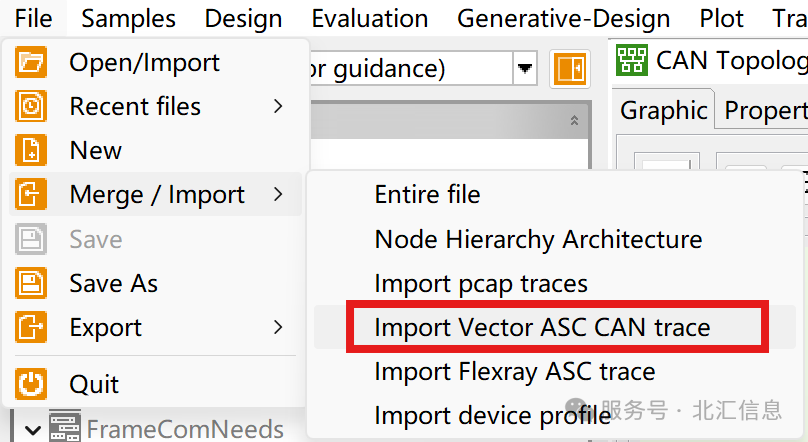The width and height of the screenshot is (808, 442).
Task: Click the Recent files clock icon
Action: click(x=31, y=106)
